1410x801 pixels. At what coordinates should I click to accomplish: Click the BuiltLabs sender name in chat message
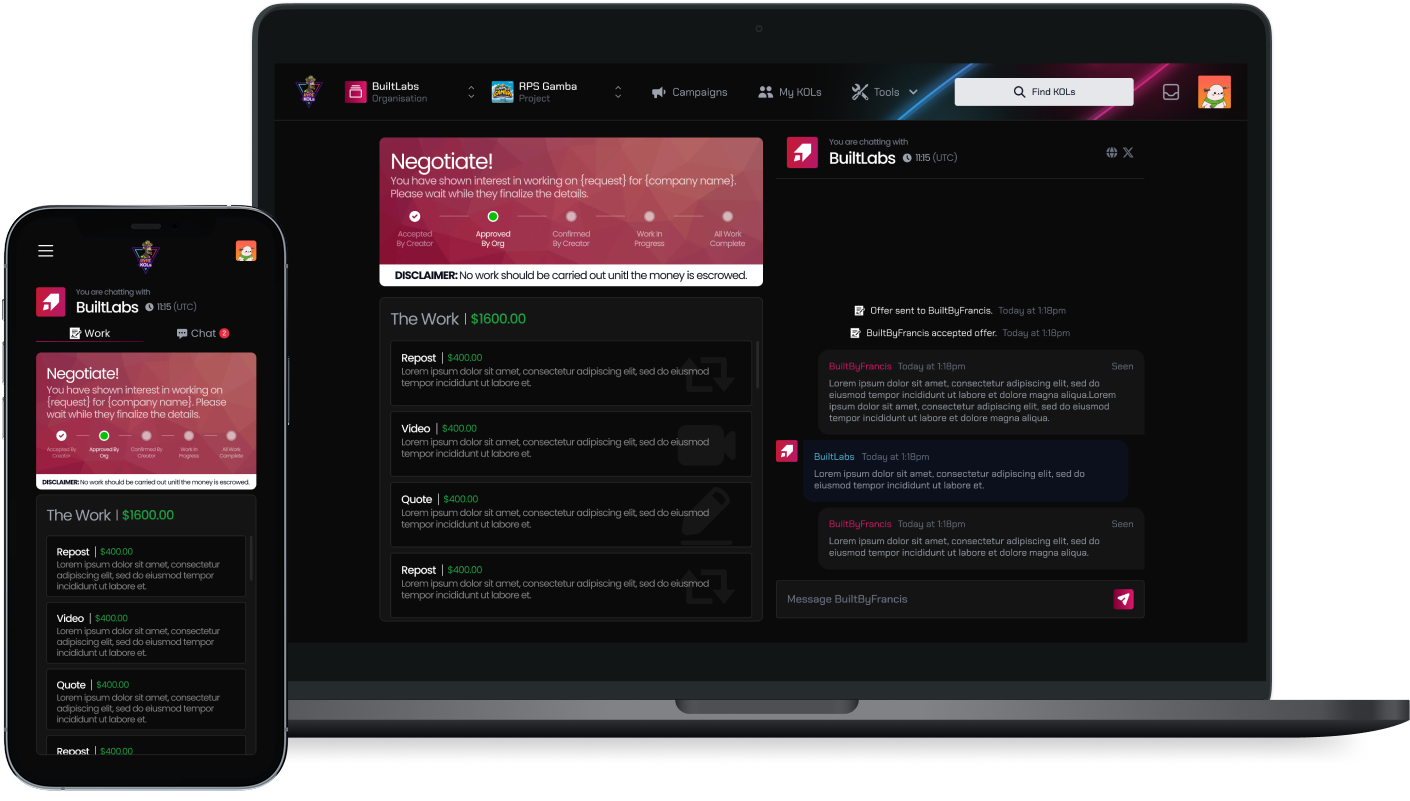(x=834, y=456)
